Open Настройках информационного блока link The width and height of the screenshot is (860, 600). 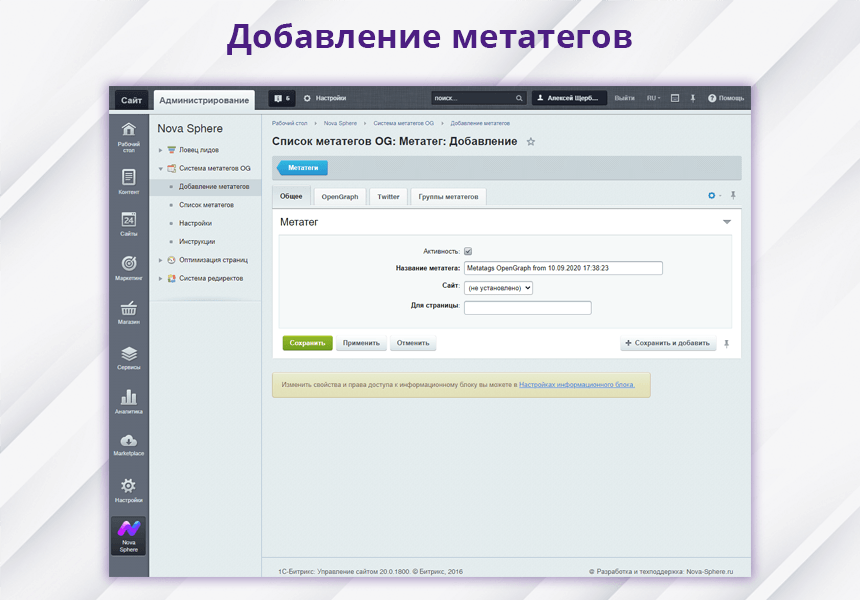(576, 384)
